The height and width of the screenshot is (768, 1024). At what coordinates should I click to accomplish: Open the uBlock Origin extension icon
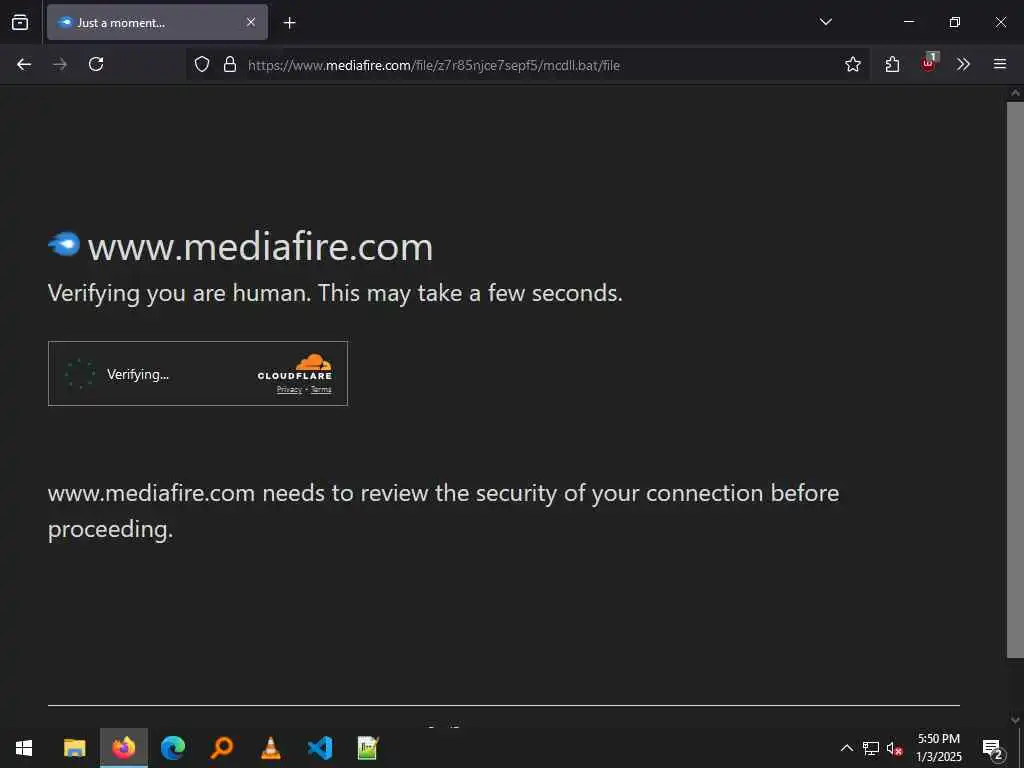[x=929, y=63]
